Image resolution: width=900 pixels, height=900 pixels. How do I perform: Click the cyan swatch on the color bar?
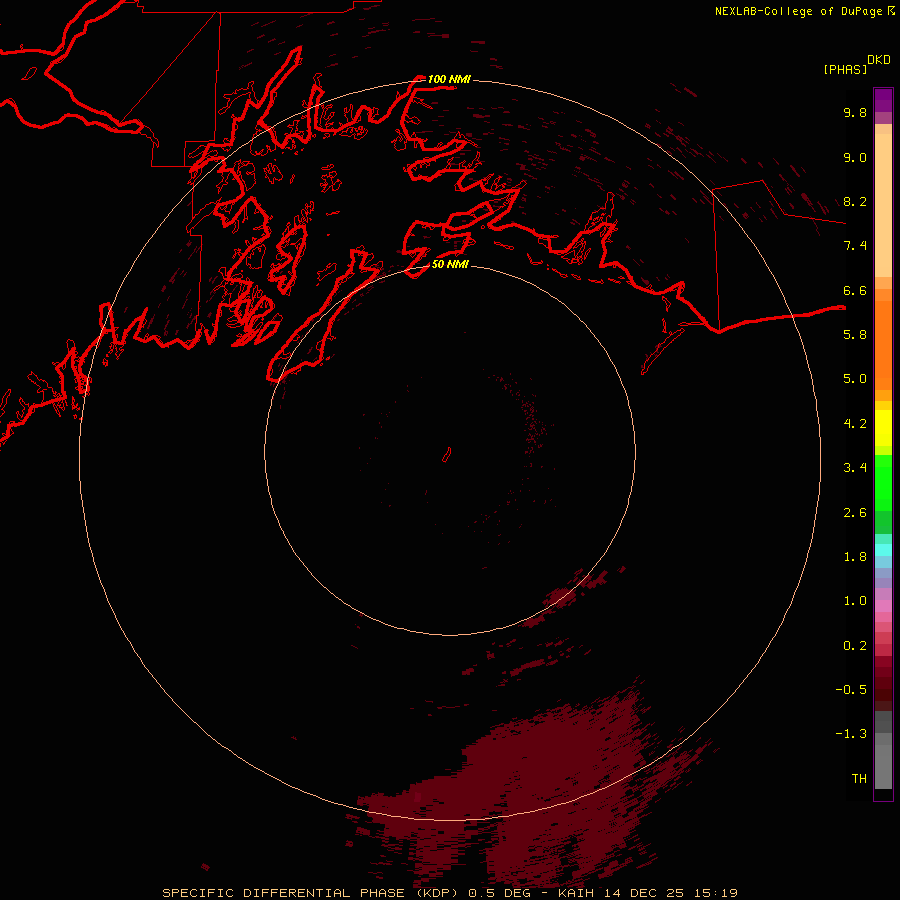(x=883, y=550)
